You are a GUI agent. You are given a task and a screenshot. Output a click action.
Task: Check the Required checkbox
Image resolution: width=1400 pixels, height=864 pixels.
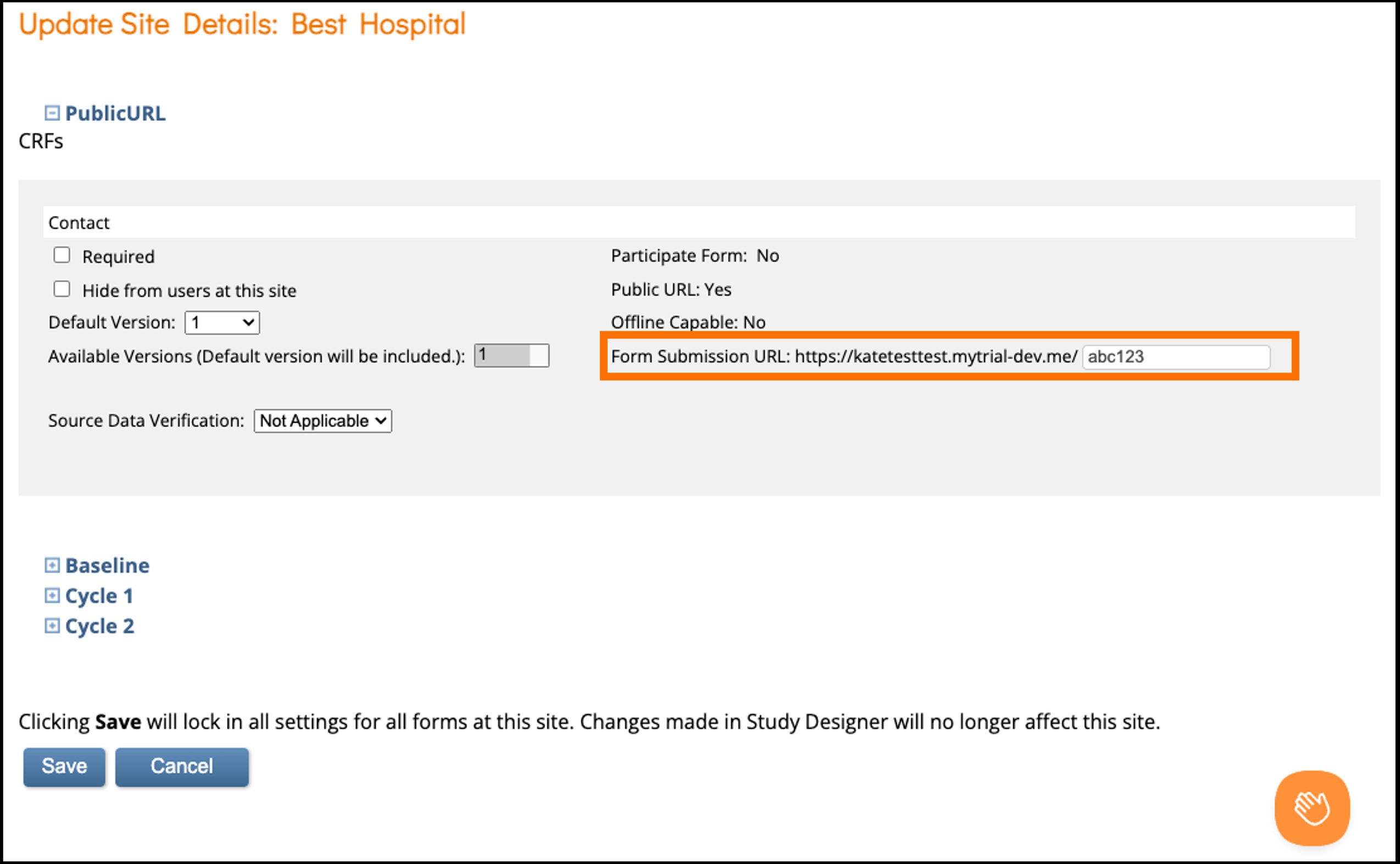click(62, 255)
